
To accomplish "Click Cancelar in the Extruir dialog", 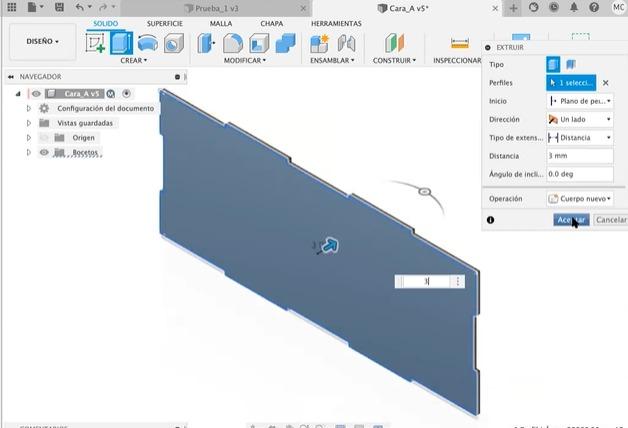I will click(610, 219).
